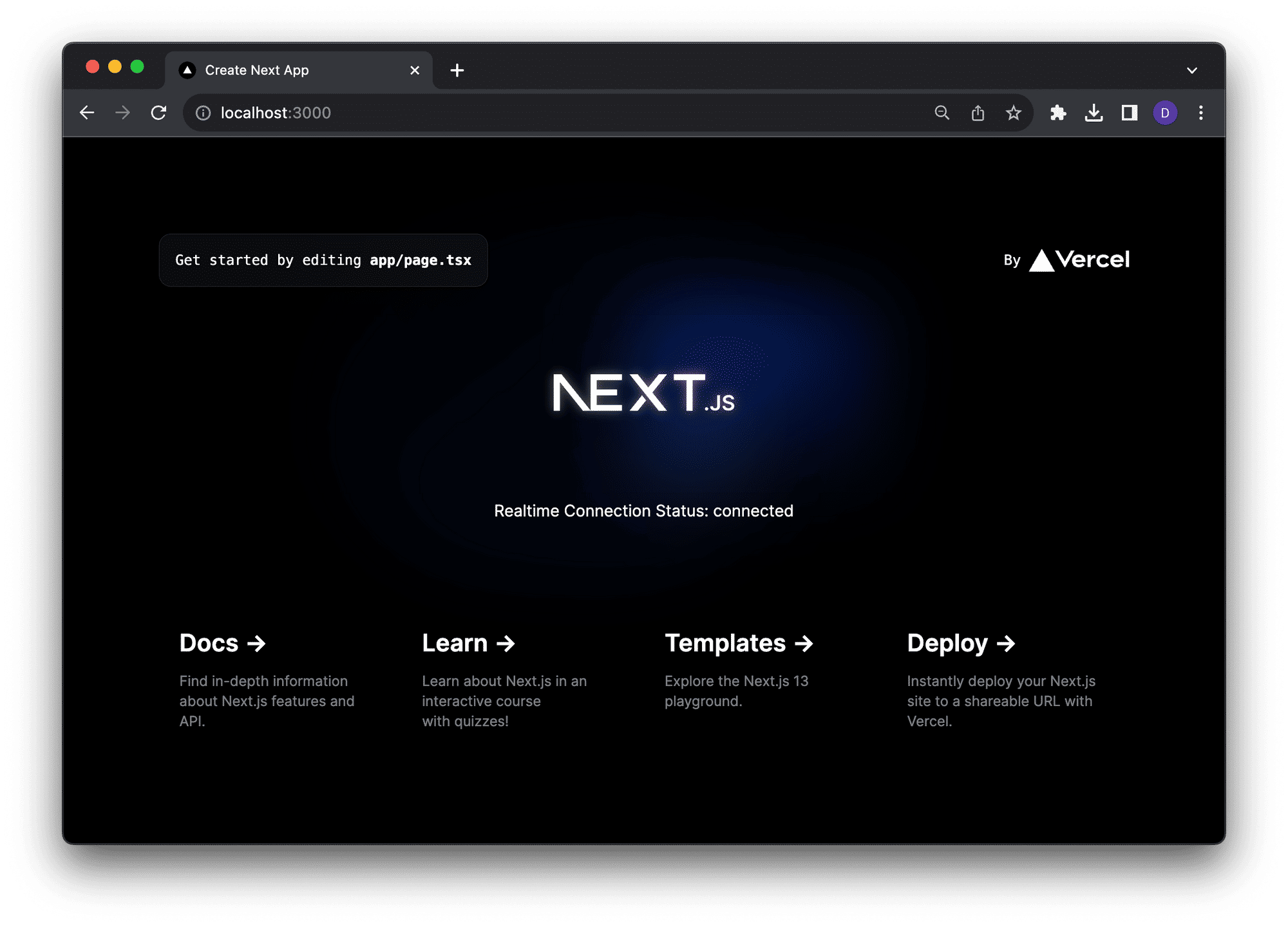Open the zoom magnifier in address bar
The width and height of the screenshot is (1288, 927).
tap(942, 113)
